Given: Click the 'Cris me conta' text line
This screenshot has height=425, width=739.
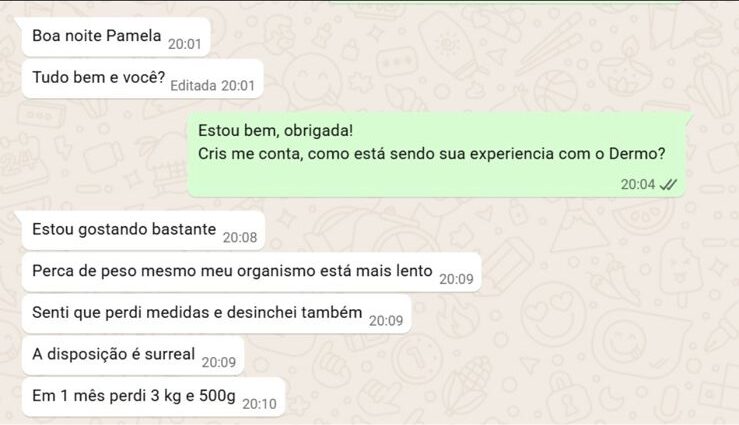Looking at the screenshot, I should click(431, 154).
